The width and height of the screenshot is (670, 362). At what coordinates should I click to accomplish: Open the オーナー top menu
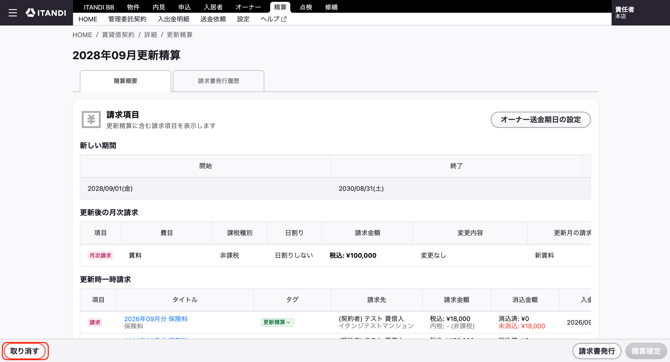[248, 7]
